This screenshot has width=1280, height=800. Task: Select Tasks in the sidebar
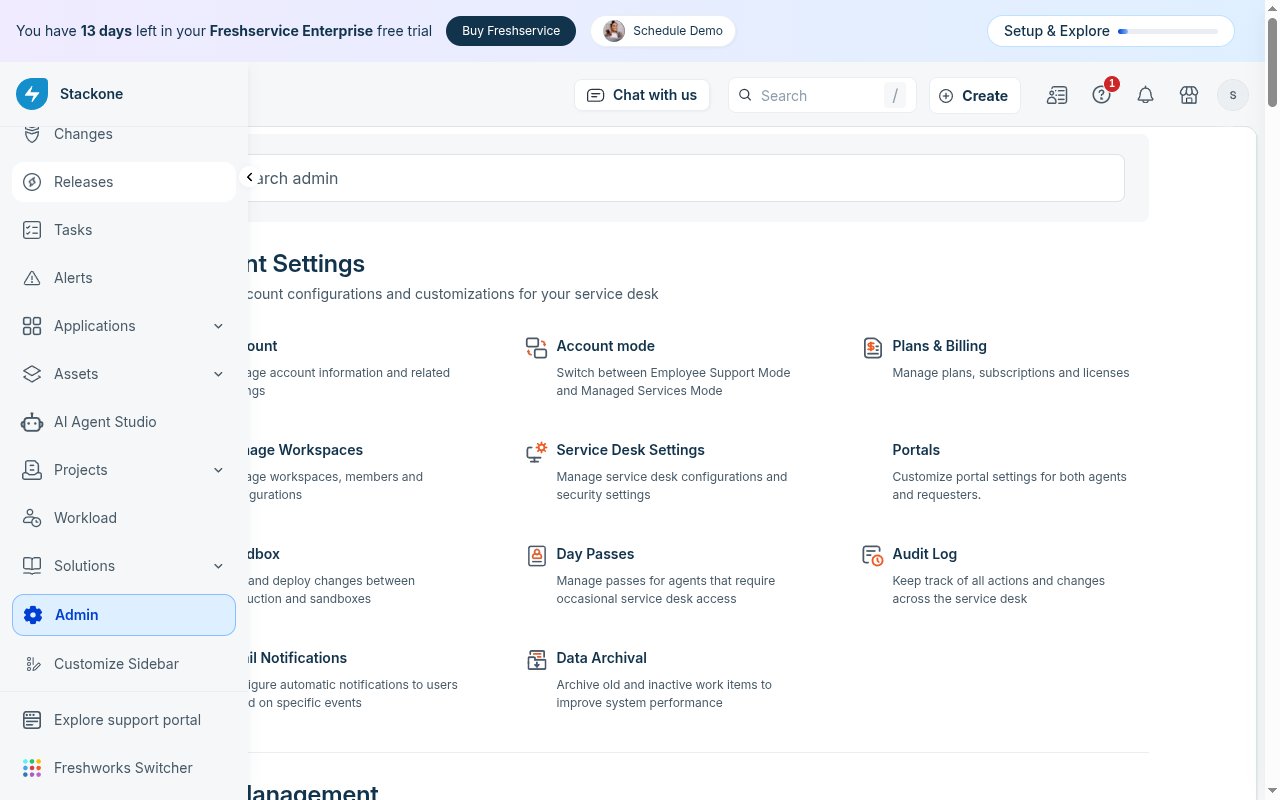coord(124,230)
